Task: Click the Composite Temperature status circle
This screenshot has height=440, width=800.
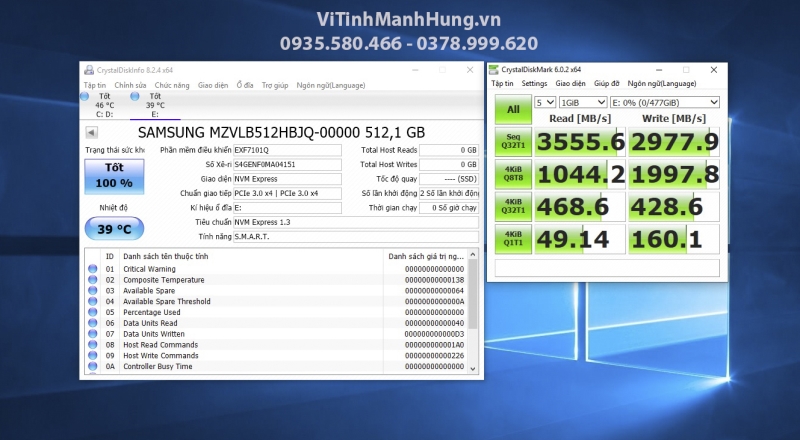Action: point(92,279)
